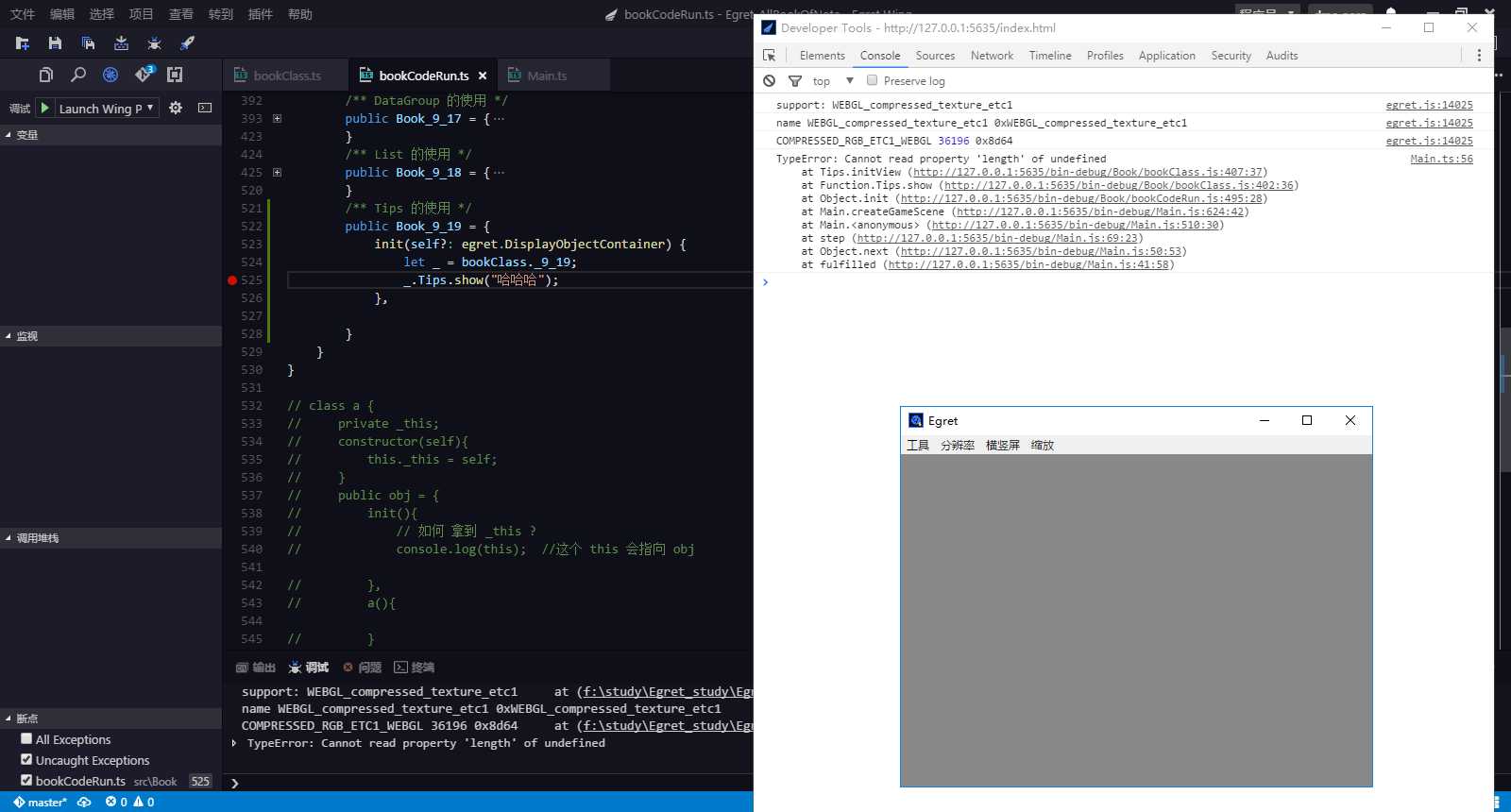This screenshot has width=1511, height=812.
Task: Expand folded code at line 393
Action: [x=277, y=119]
